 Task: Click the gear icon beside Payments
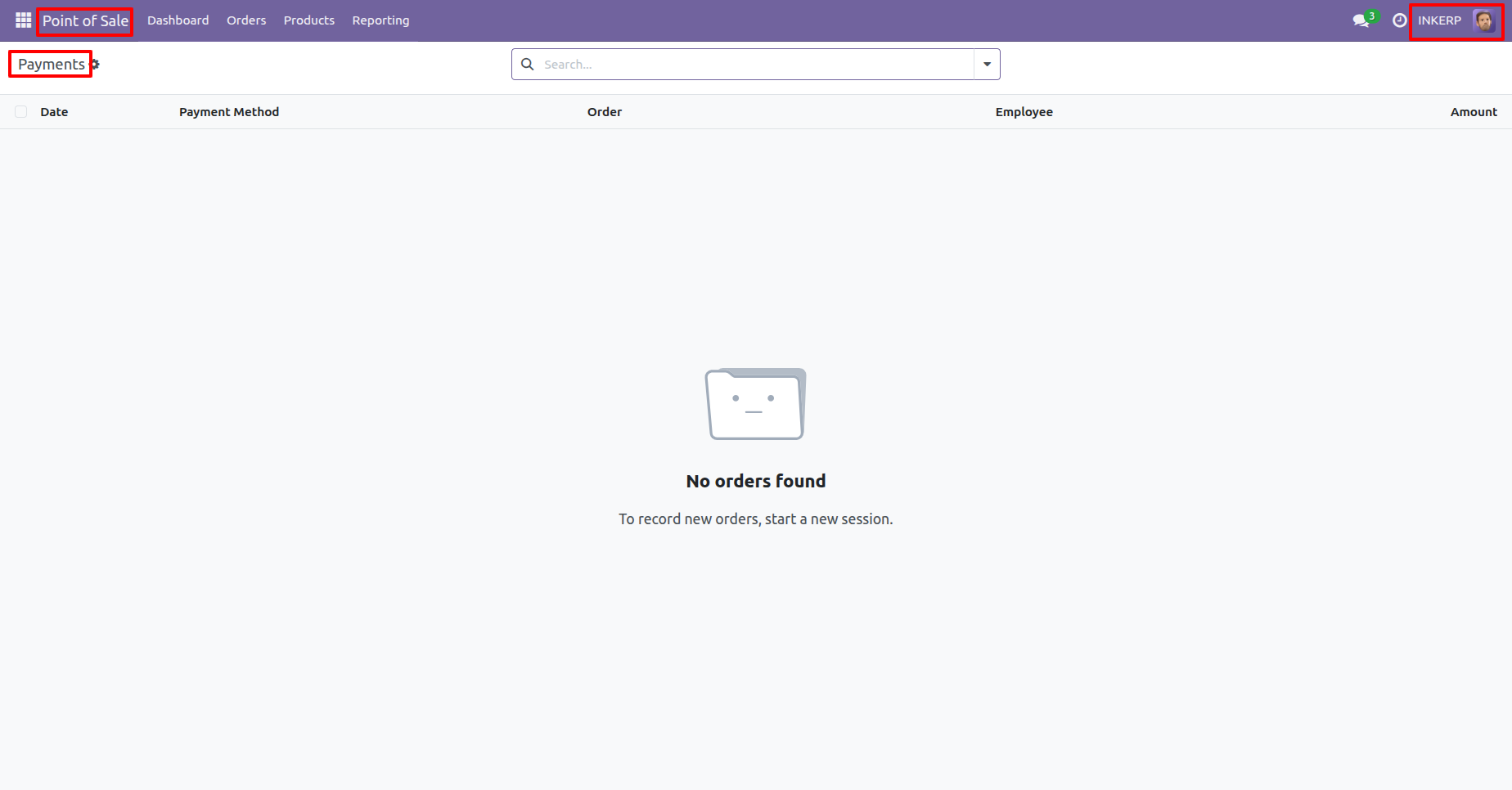point(95,64)
